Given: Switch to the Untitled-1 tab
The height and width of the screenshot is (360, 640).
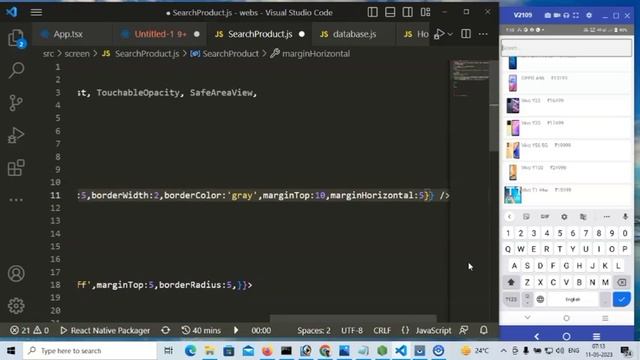Looking at the screenshot, I should pos(160,34).
